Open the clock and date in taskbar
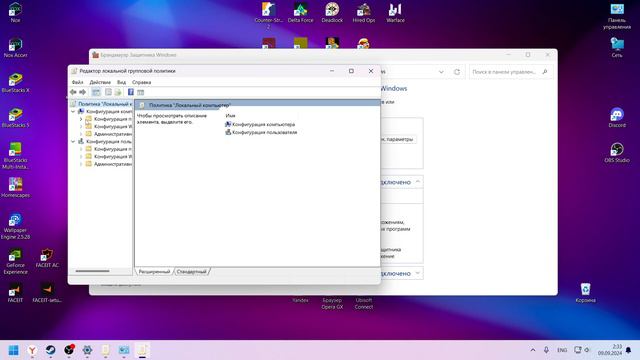 click(610, 350)
